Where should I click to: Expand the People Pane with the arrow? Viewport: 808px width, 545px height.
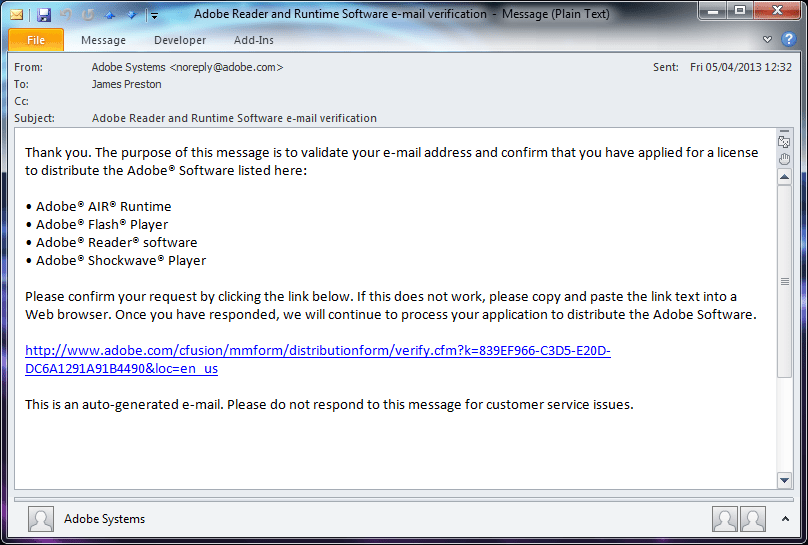tap(785, 519)
